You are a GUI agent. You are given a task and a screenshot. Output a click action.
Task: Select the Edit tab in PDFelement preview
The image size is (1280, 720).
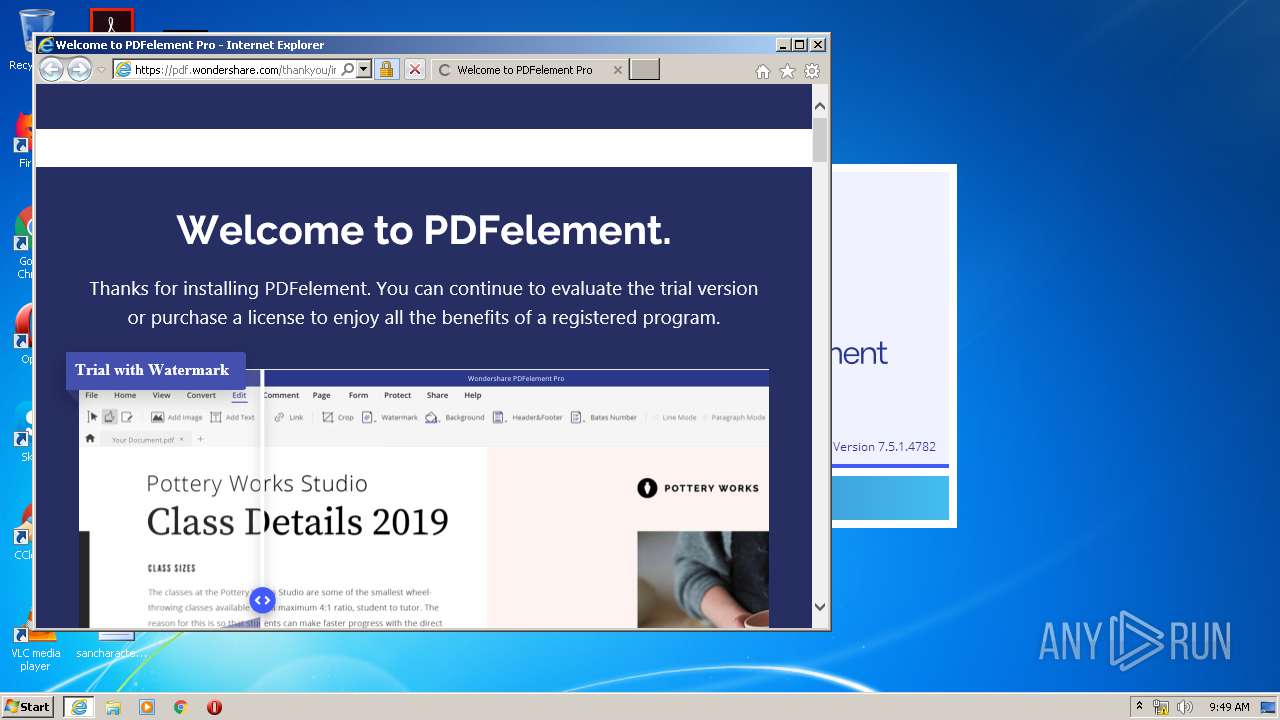tap(239, 395)
